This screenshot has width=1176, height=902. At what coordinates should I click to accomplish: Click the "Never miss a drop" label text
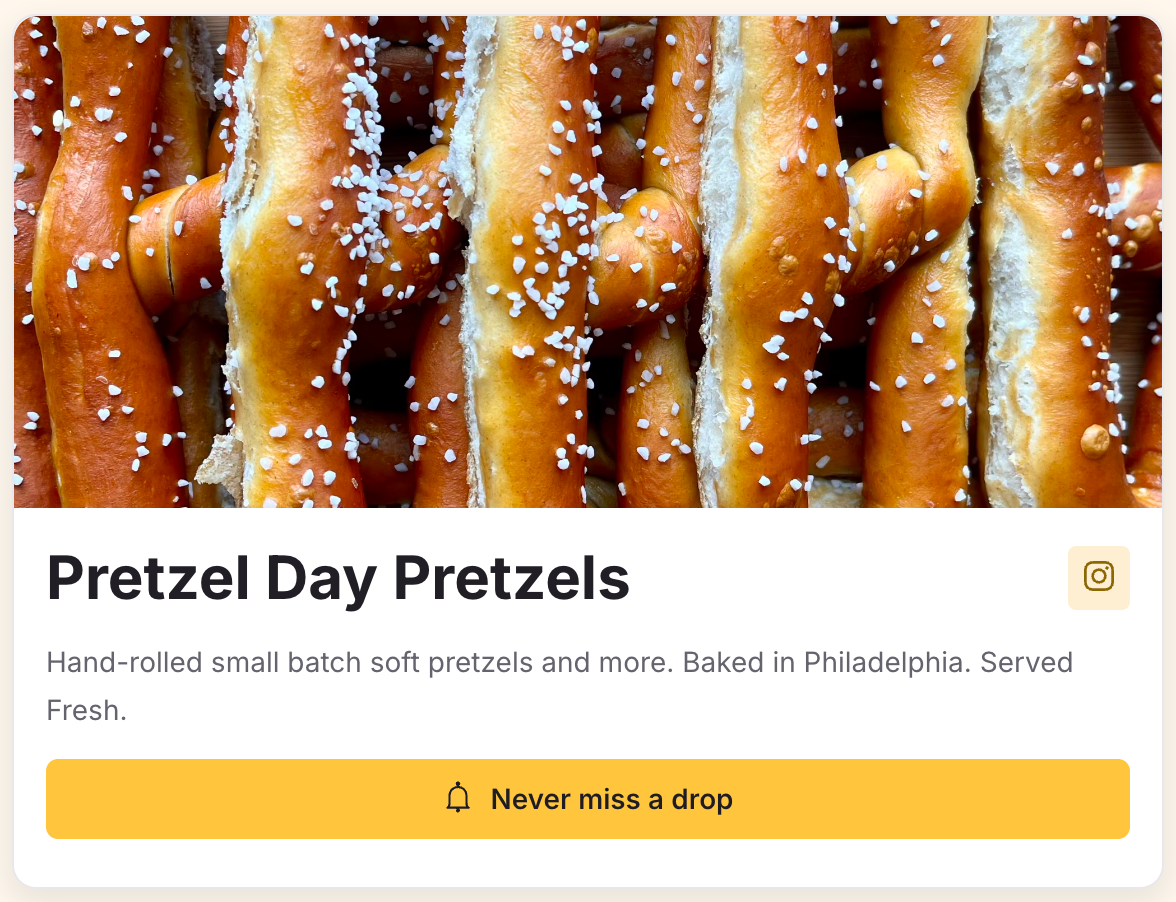[x=611, y=799]
